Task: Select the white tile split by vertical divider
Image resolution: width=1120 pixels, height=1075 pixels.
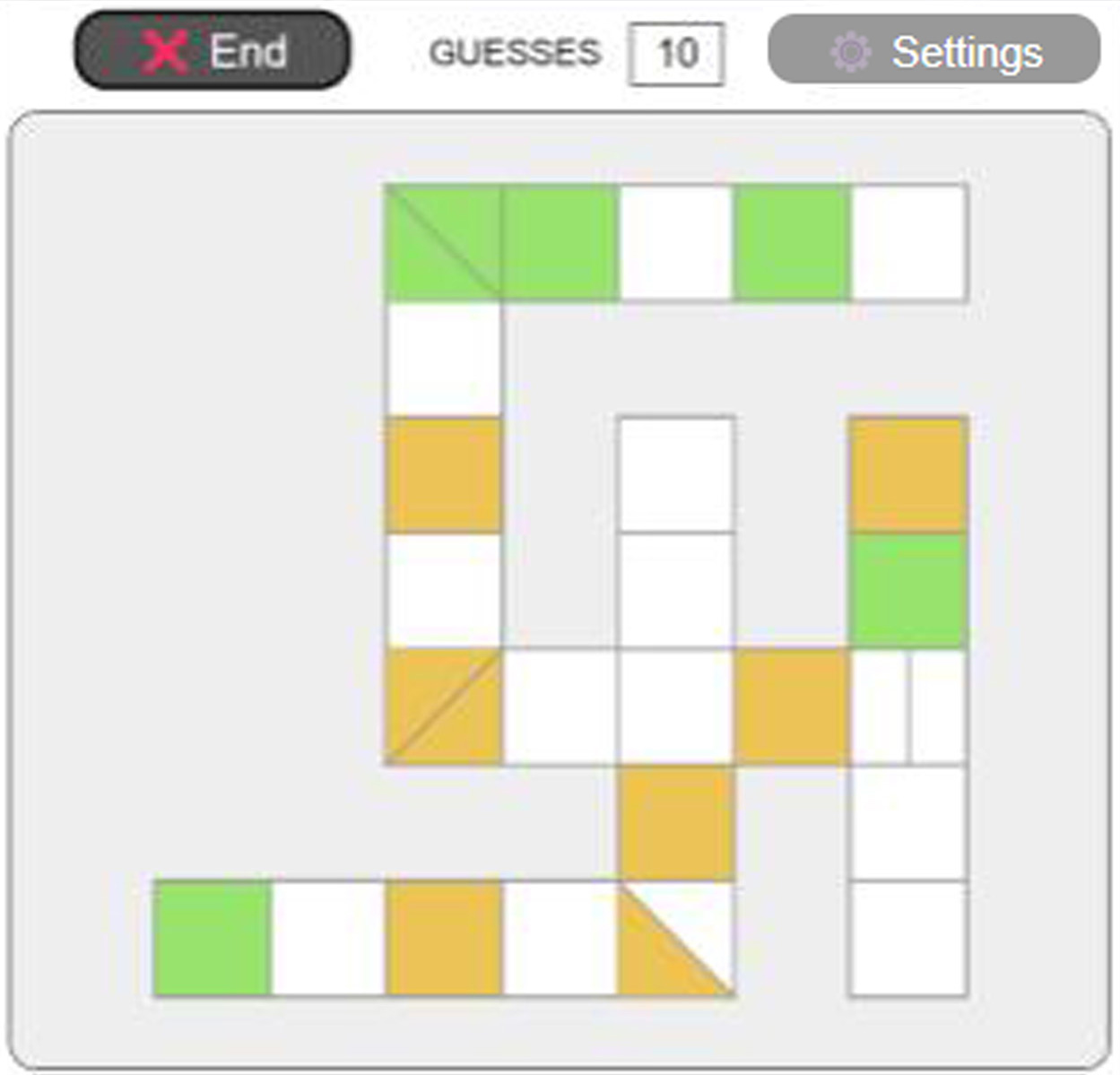Action: (x=908, y=707)
